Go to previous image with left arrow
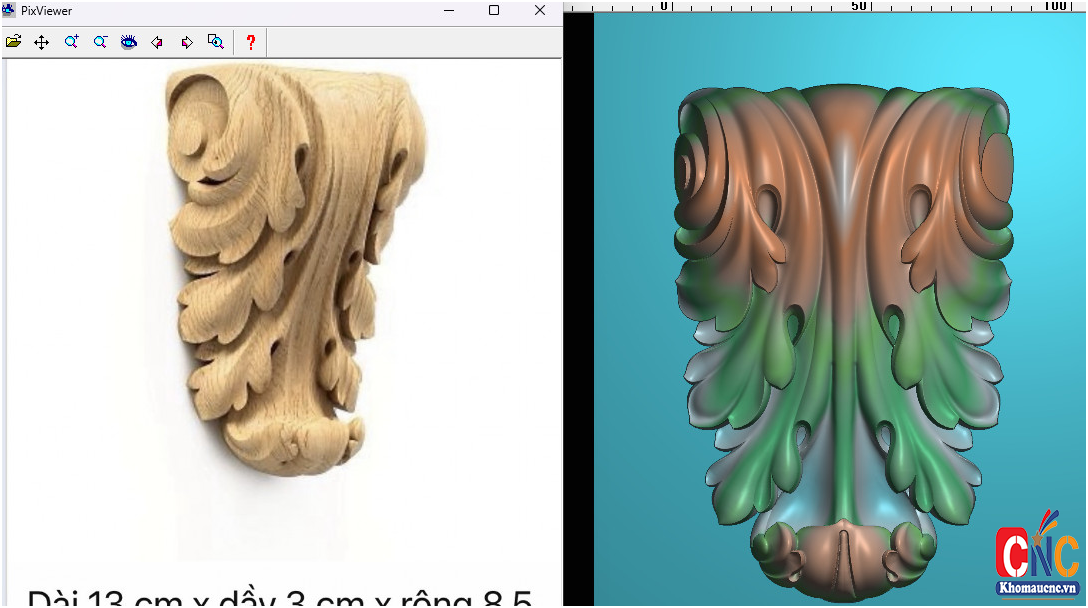 pyautogui.click(x=157, y=42)
